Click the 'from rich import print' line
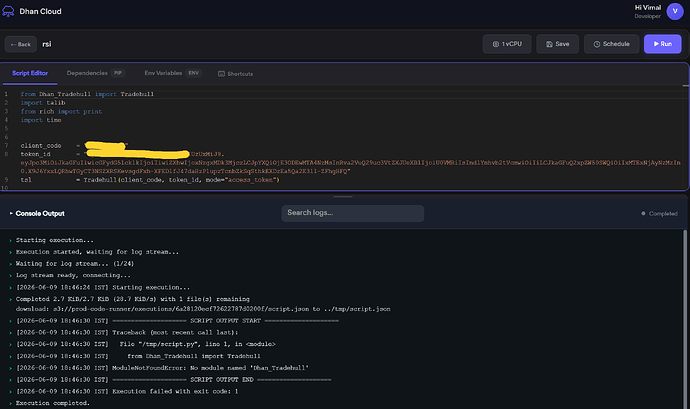This screenshot has width=690, height=409. (61, 111)
